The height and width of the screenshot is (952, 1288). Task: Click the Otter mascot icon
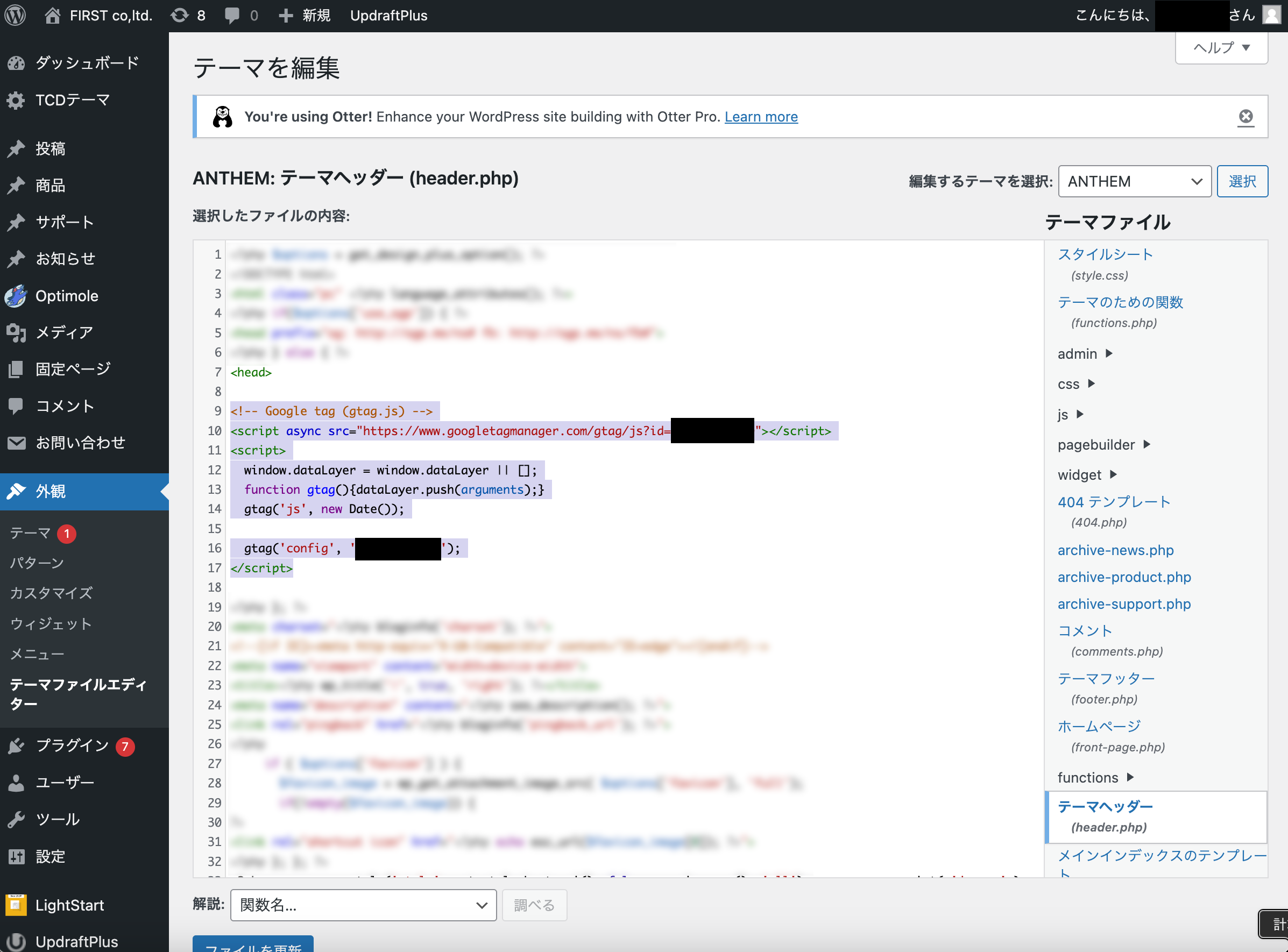[222, 117]
